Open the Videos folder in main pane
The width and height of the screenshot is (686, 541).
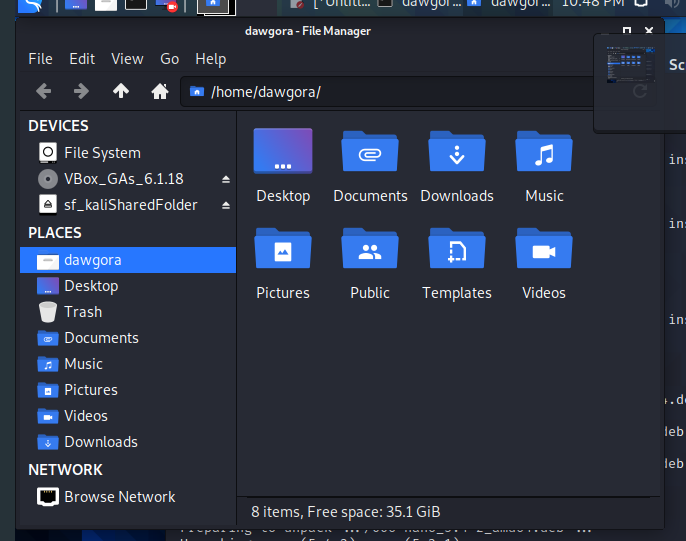544,250
